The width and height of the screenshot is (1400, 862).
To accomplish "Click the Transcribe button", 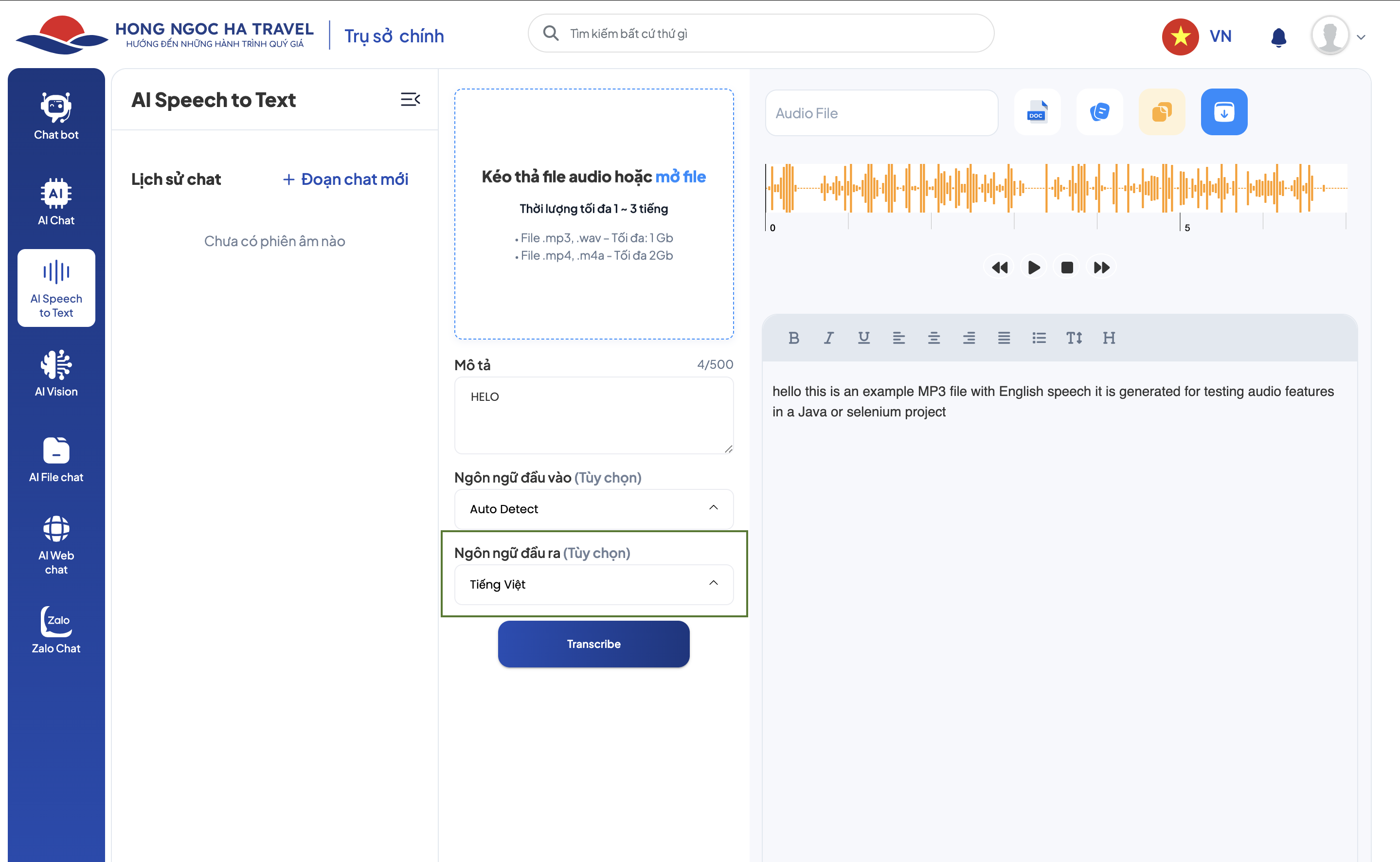I will (x=593, y=644).
